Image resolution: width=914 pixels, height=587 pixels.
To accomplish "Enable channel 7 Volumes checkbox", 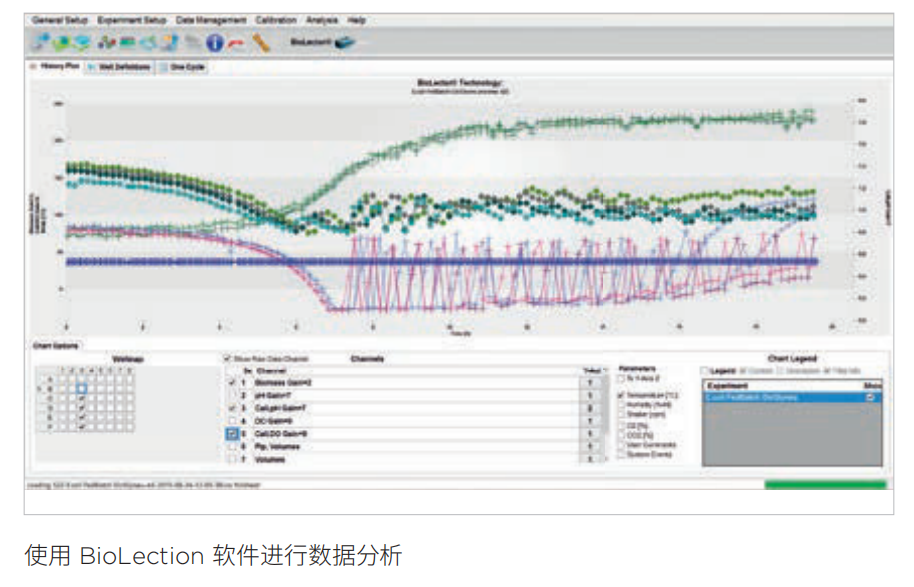I will coord(232,459).
